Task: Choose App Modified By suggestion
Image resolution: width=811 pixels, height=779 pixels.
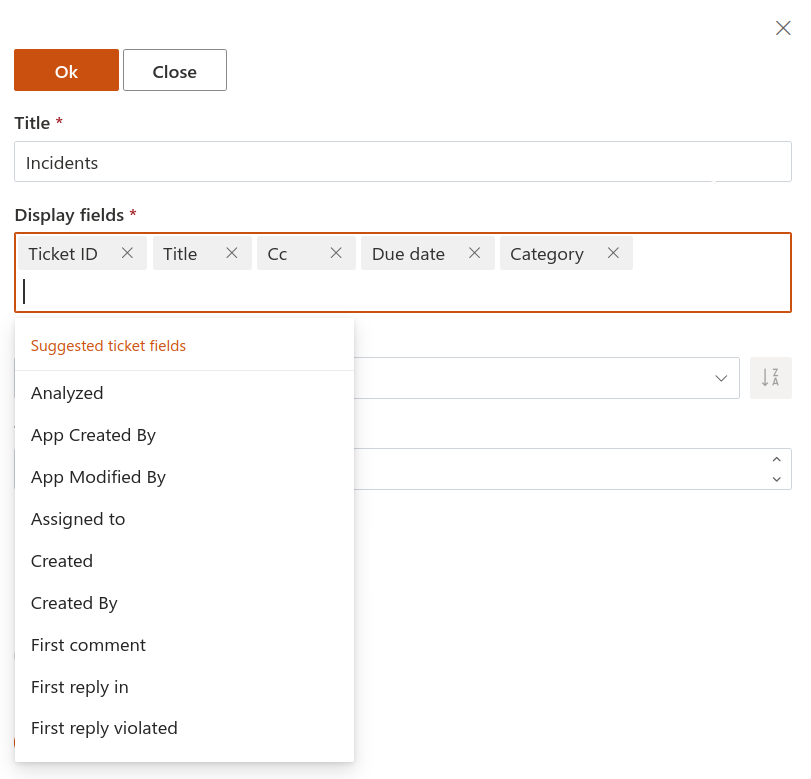Action: point(184,477)
